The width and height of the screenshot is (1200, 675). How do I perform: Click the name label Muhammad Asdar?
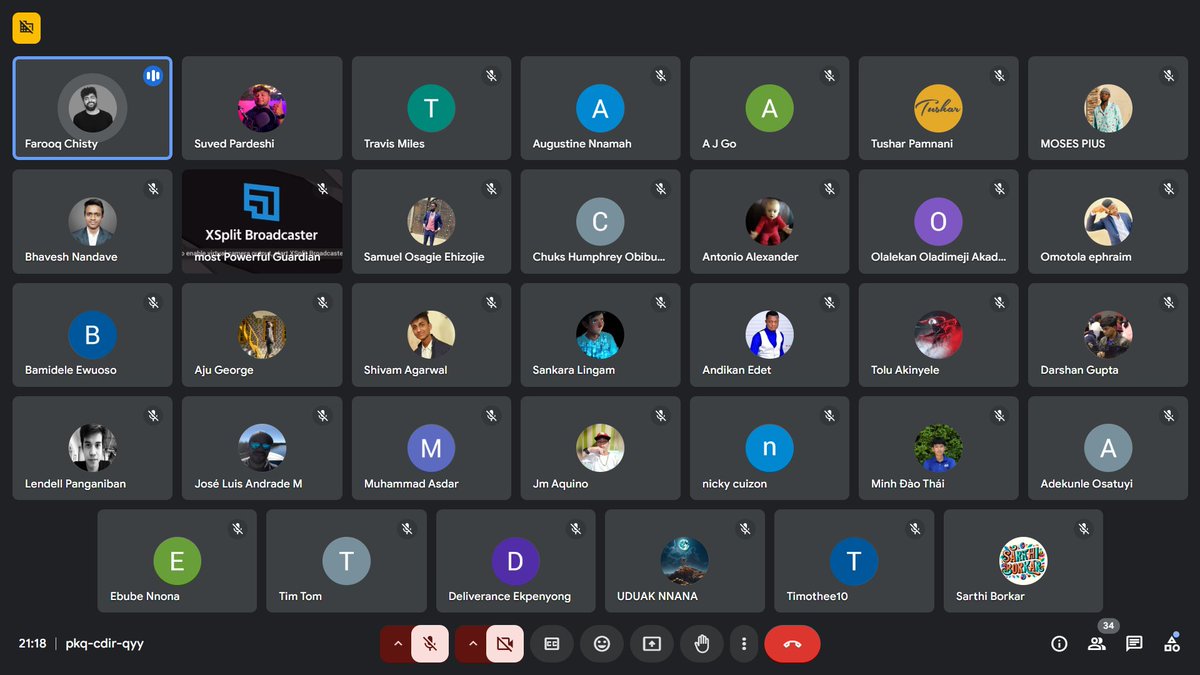click(411, 484)
